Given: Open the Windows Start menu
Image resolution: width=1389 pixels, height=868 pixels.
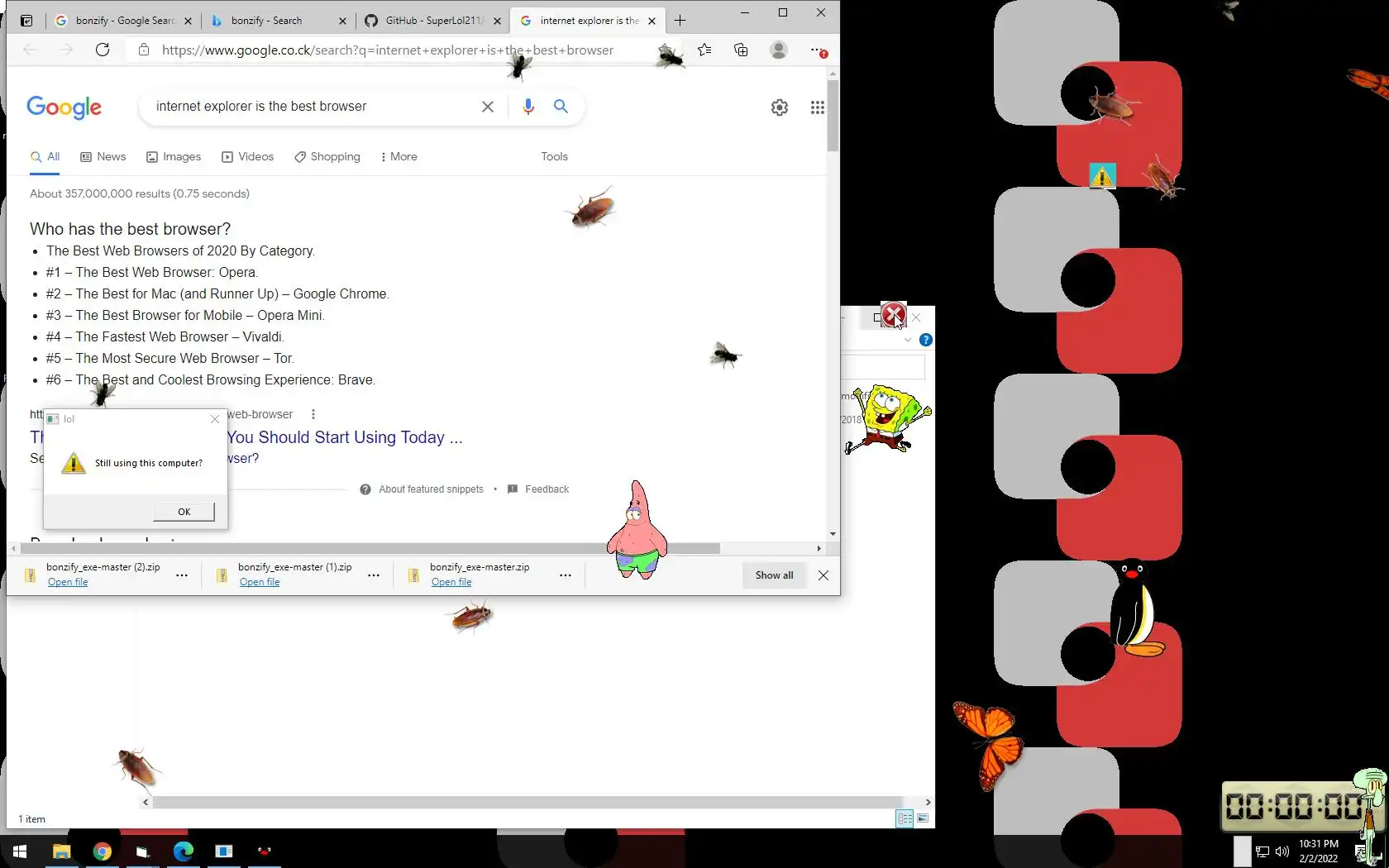Looking at the screenshot, I should (20, 851).
